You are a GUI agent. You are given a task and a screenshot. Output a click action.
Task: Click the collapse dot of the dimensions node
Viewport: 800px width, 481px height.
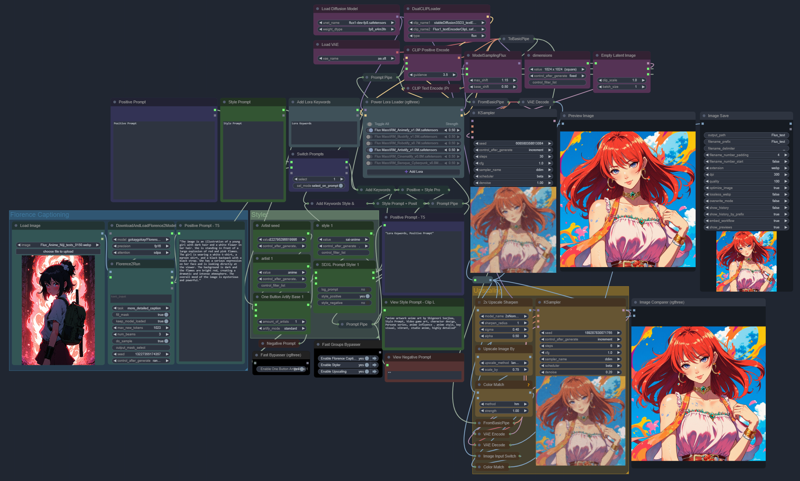click(x=528, y=55)
